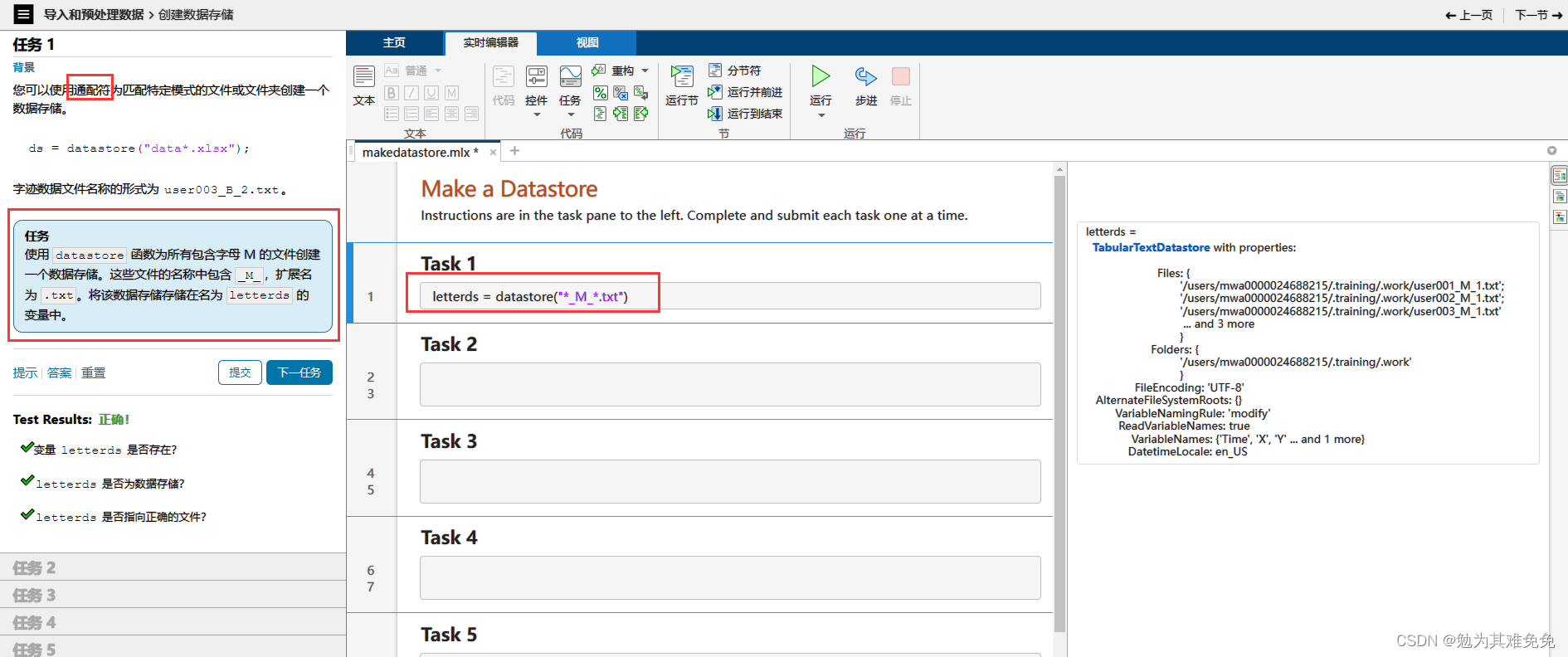The width and height of the screenshot is (1568, 657).
Task: Toggle center text alignment
Action: pos(451,114)
